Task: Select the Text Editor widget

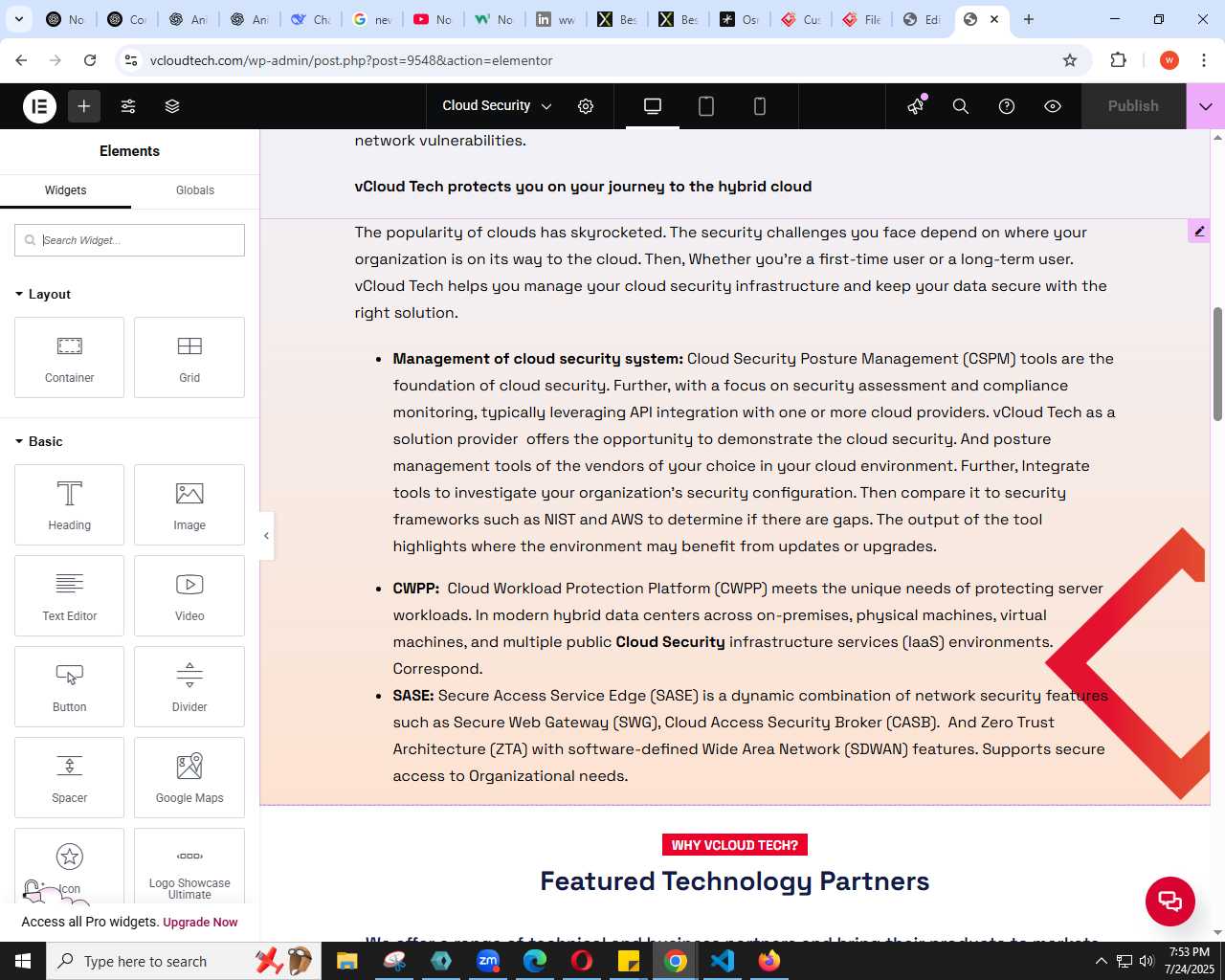Action: tap(69, 595)
